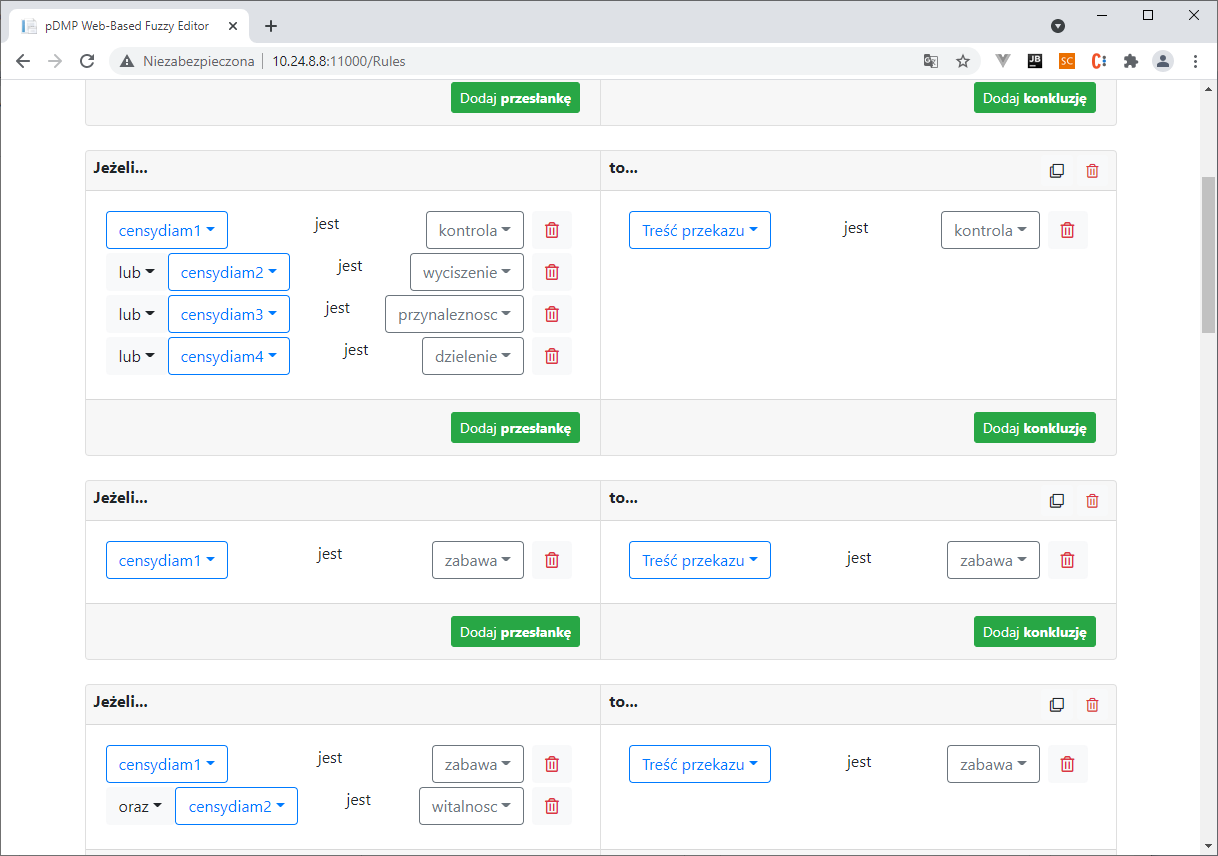
Task: Delete the censydiam2 wyciszenie premise row
Action: pyautogui.click(x=551, y=272)
